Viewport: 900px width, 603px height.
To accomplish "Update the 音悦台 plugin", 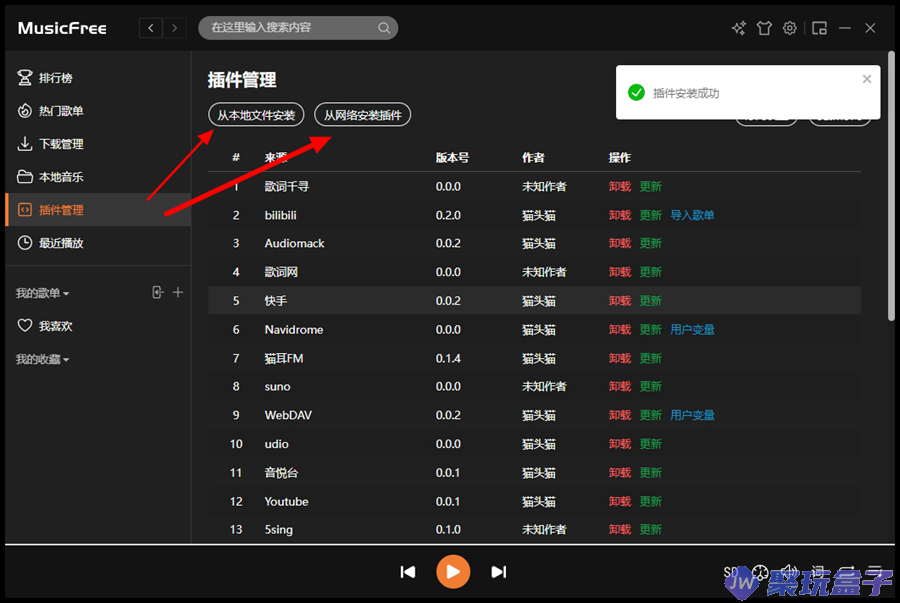I will coord(651,473).
